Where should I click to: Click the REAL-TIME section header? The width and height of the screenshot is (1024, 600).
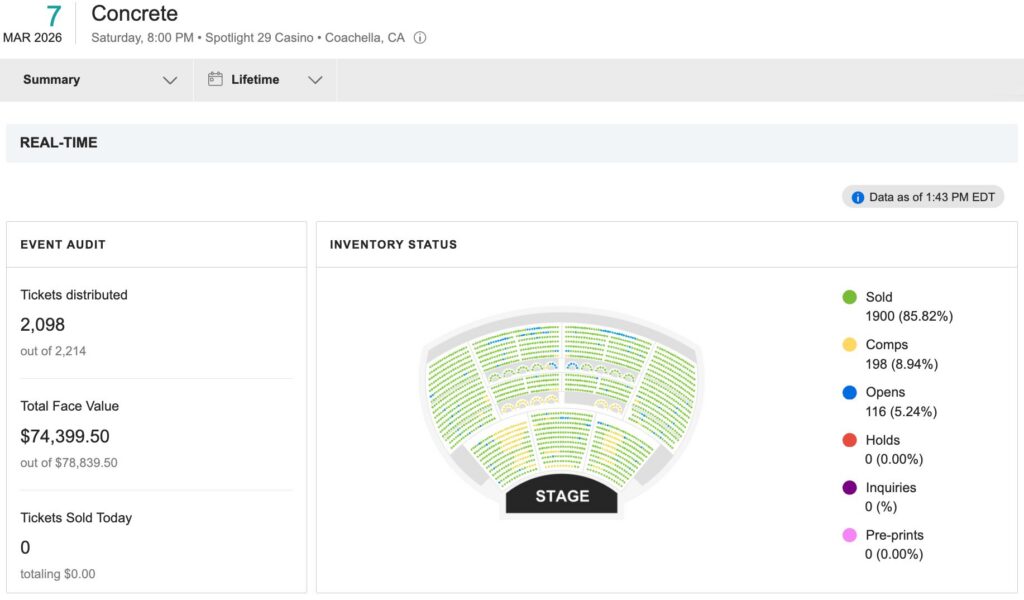point(59,143)
